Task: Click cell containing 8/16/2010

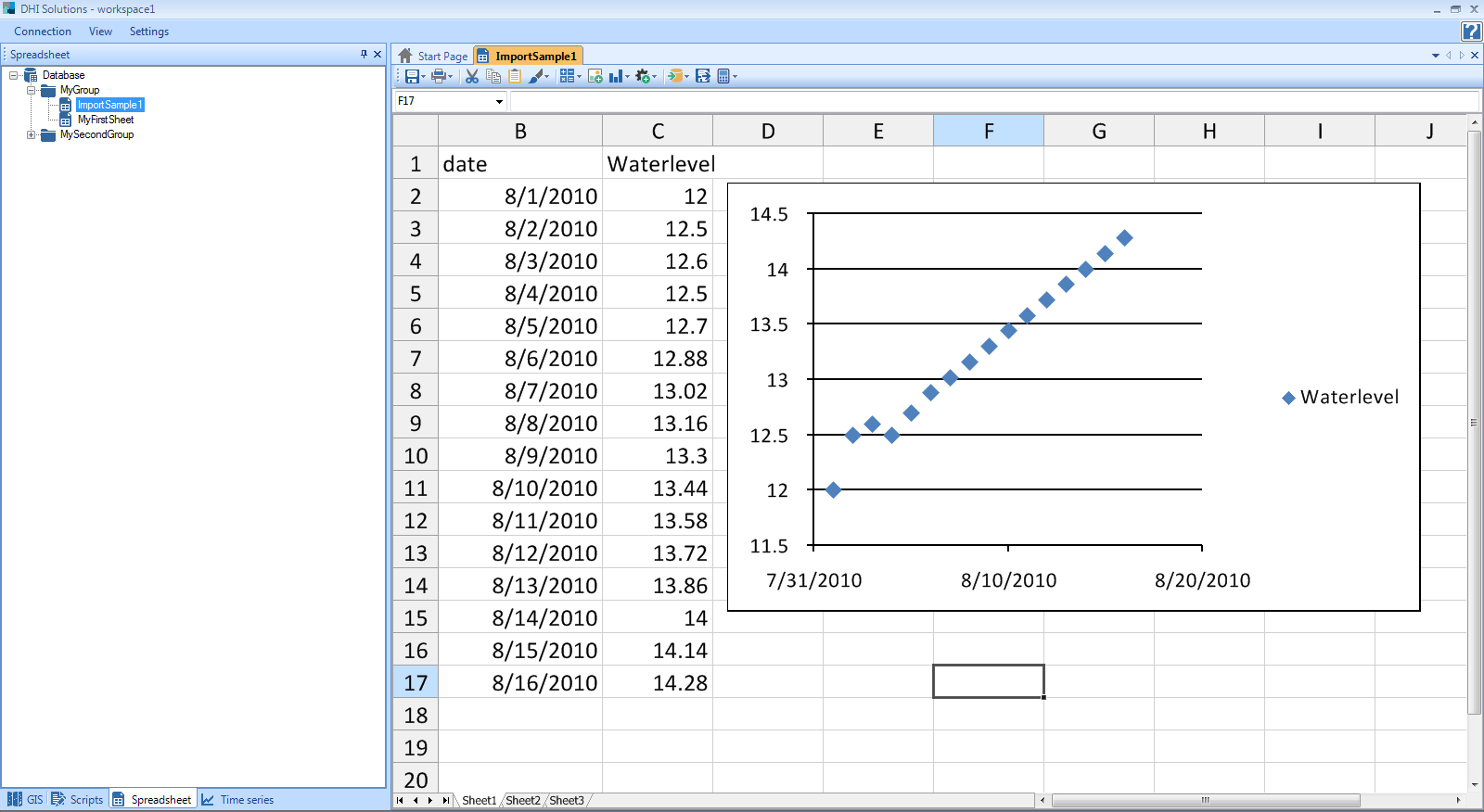Action: click(521, 682)
